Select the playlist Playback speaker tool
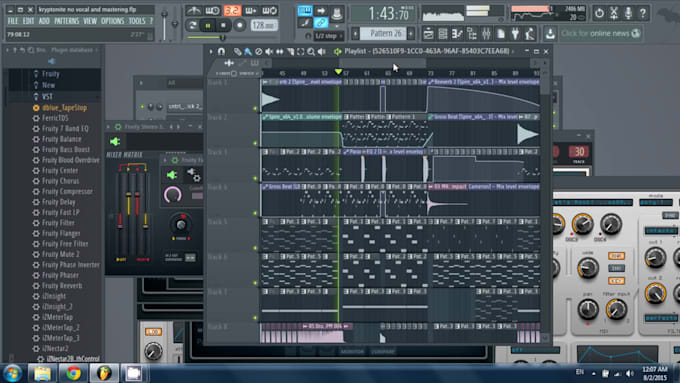Screen dimensions: 680x383 (x=321, y=52)
